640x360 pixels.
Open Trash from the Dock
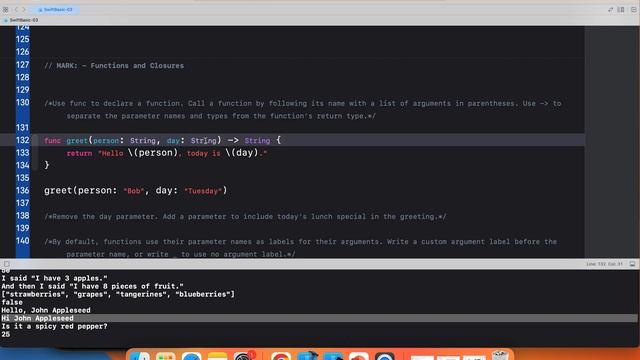pyautogui.click(x=500, y=355)
